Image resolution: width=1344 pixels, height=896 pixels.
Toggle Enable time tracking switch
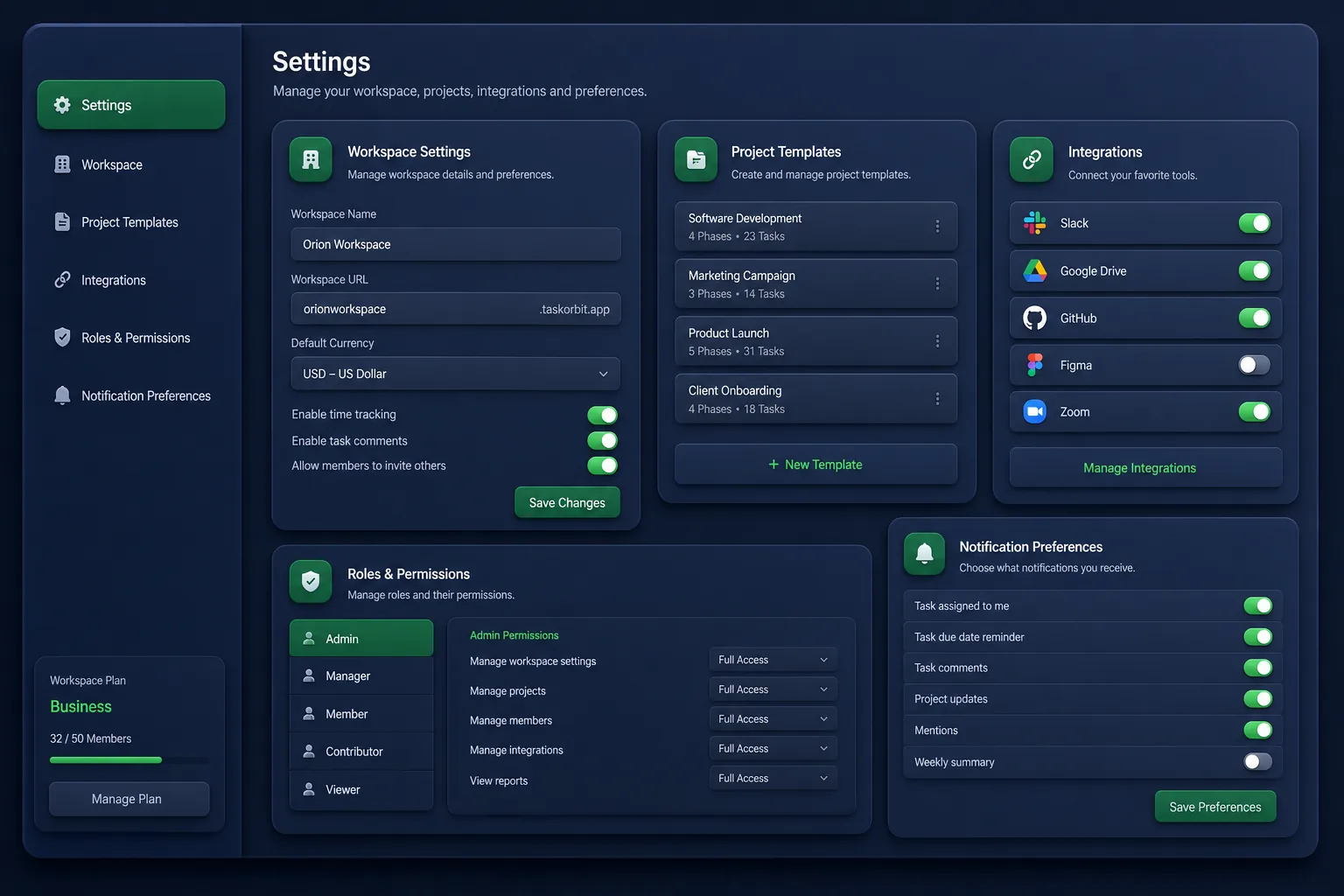tap(603, 415)
